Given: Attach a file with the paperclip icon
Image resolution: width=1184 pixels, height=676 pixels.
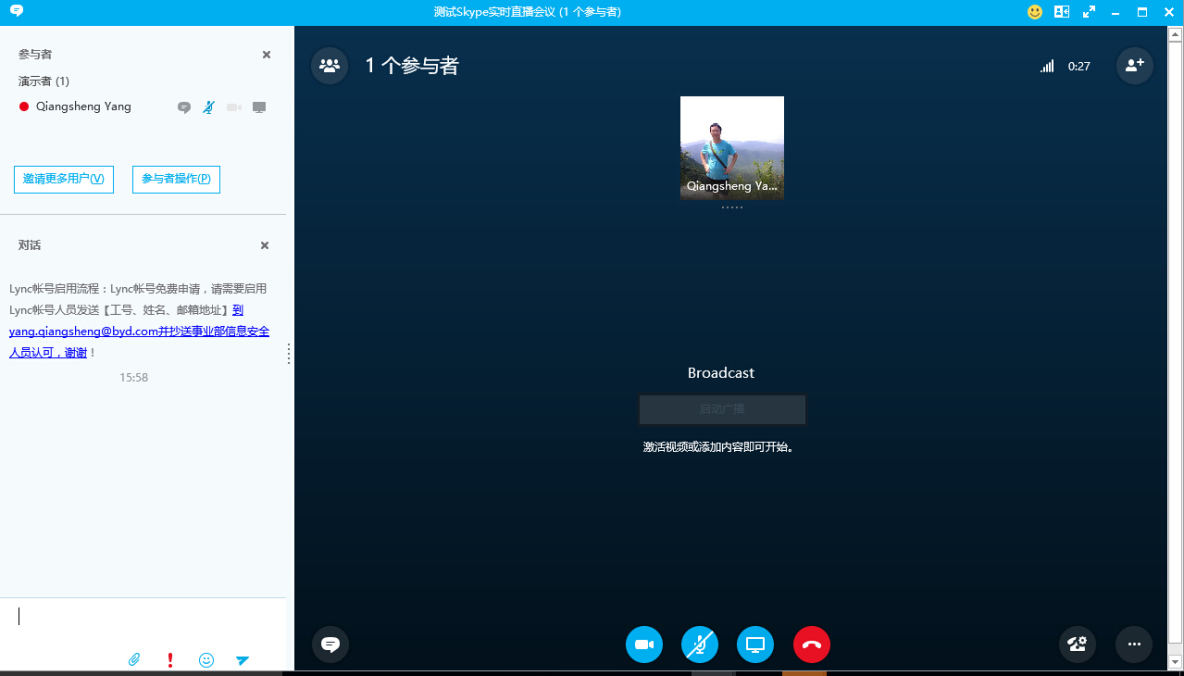Looking at the screenshot, I should (134, 659).
